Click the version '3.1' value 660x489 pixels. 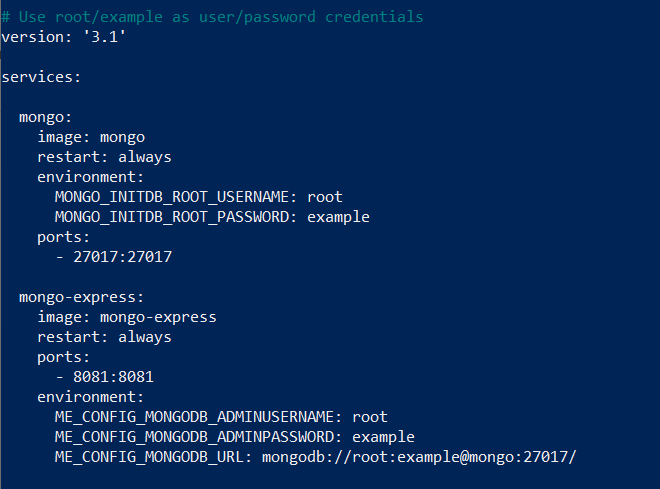(104, 37)
